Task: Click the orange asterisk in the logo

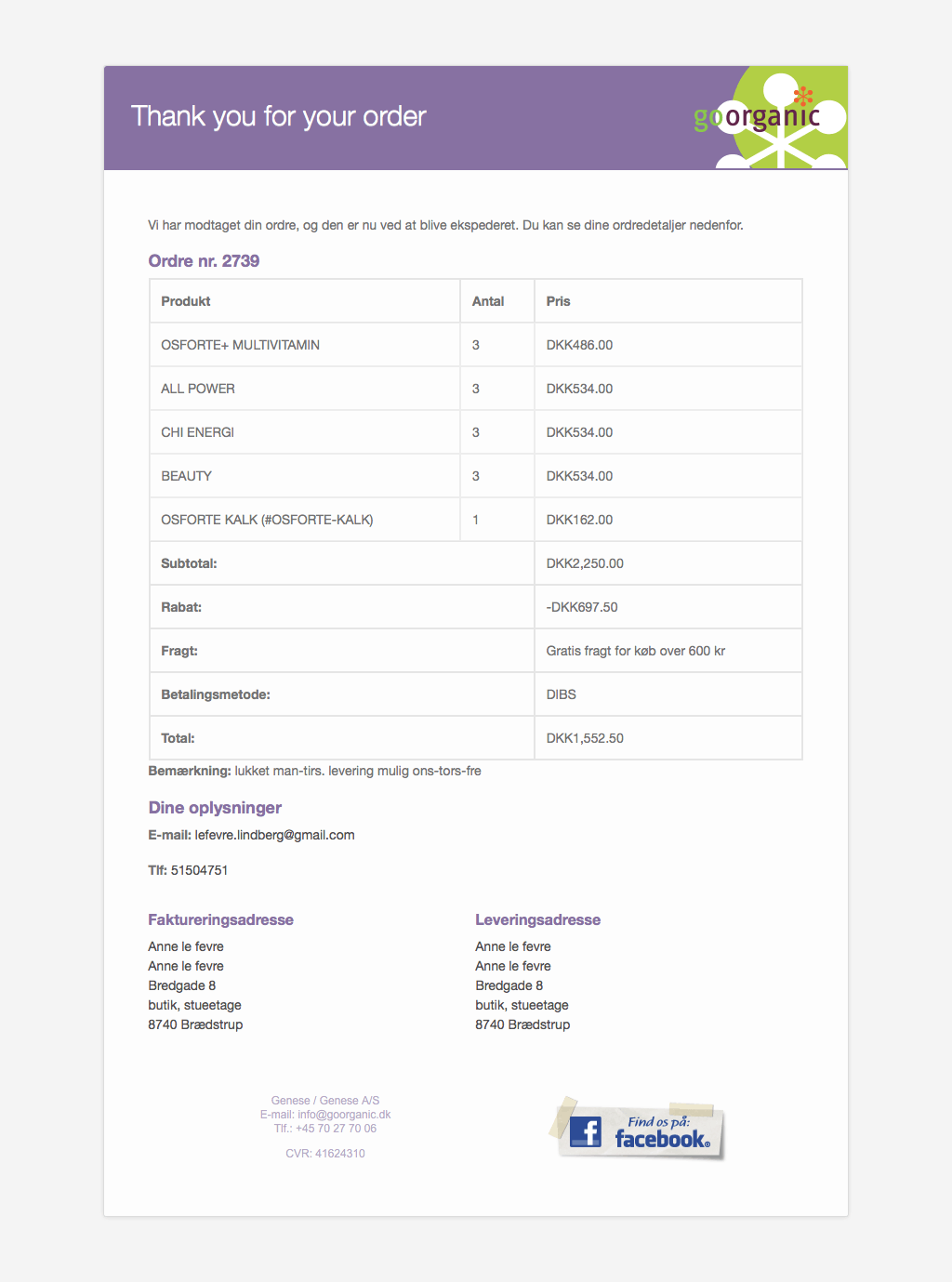Action: 803,96
